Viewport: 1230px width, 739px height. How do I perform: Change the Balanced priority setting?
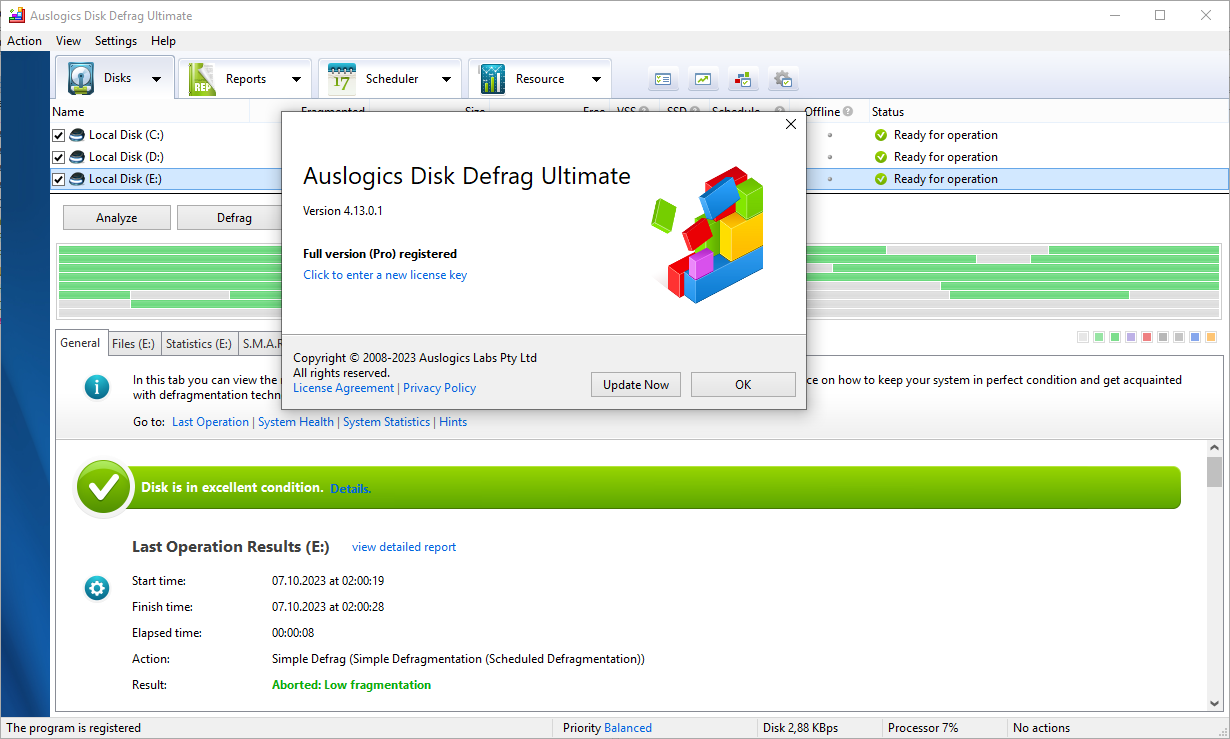coord(628,728)
